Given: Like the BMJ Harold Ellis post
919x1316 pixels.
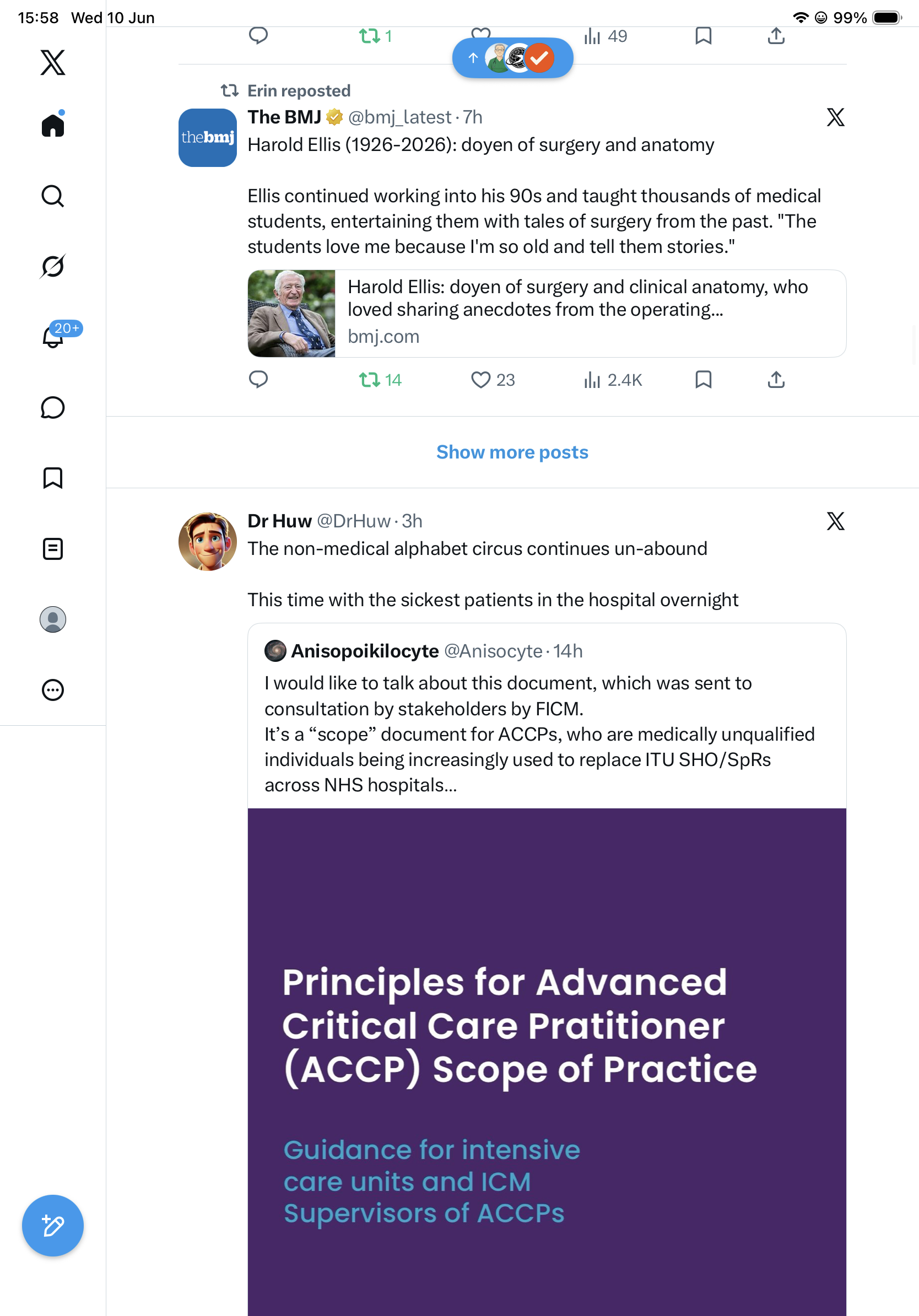Looking at the screenshot, I should click(493, 380).
